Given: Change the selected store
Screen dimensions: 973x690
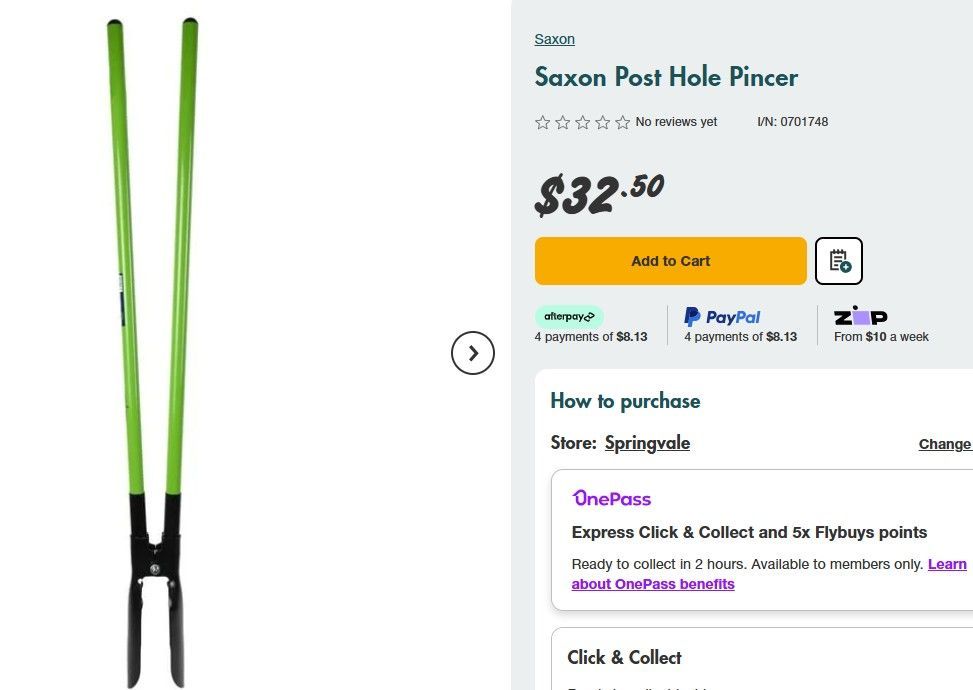Looking at the screenshot, I should (x=944, y=444).
